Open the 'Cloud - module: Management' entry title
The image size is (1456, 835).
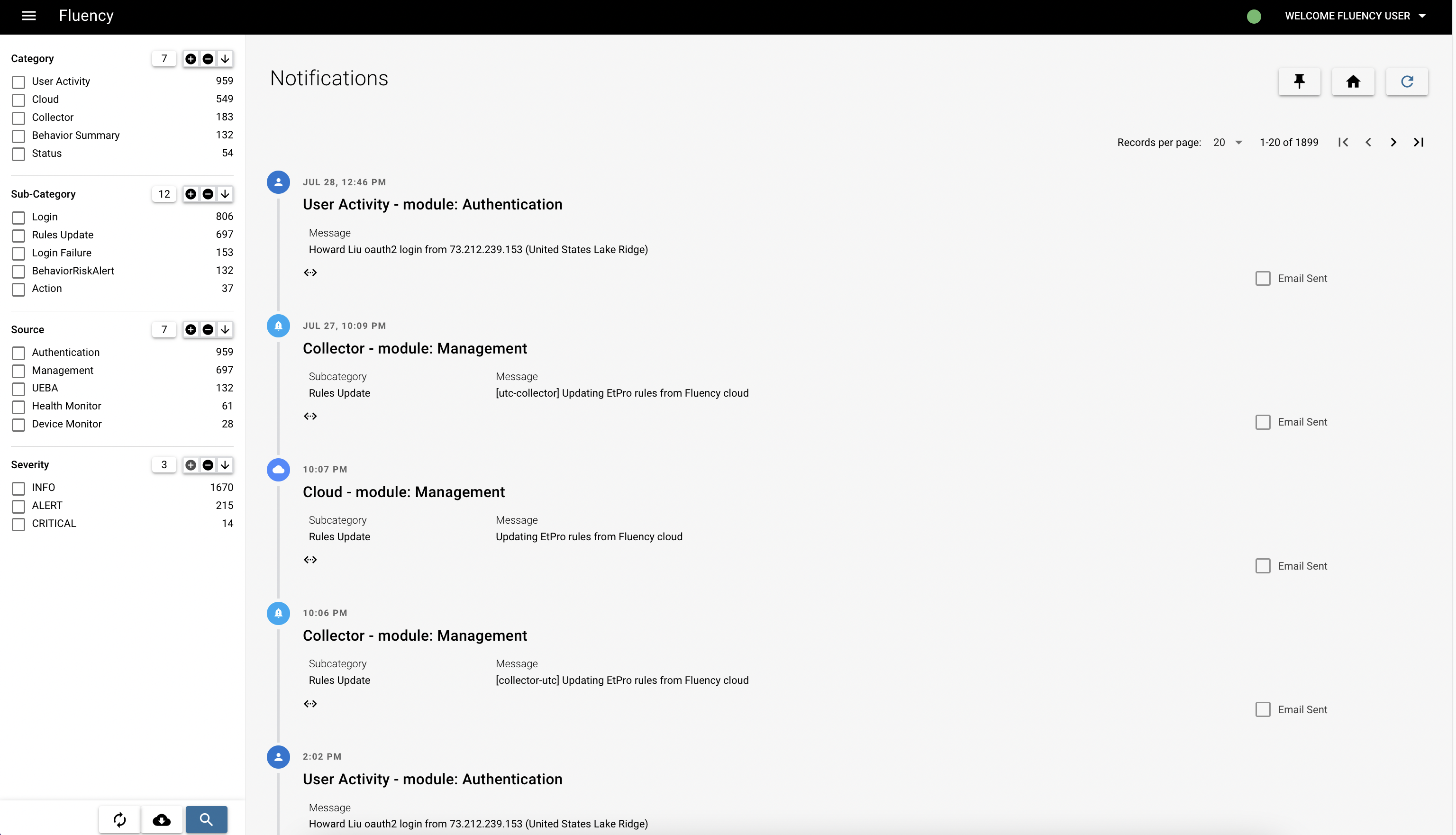(404, 492)
